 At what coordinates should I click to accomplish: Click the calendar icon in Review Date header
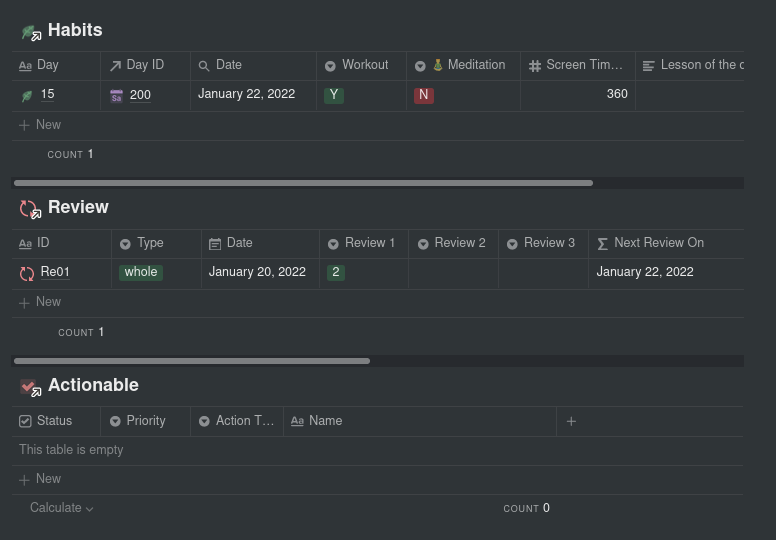tap(215, 244)
